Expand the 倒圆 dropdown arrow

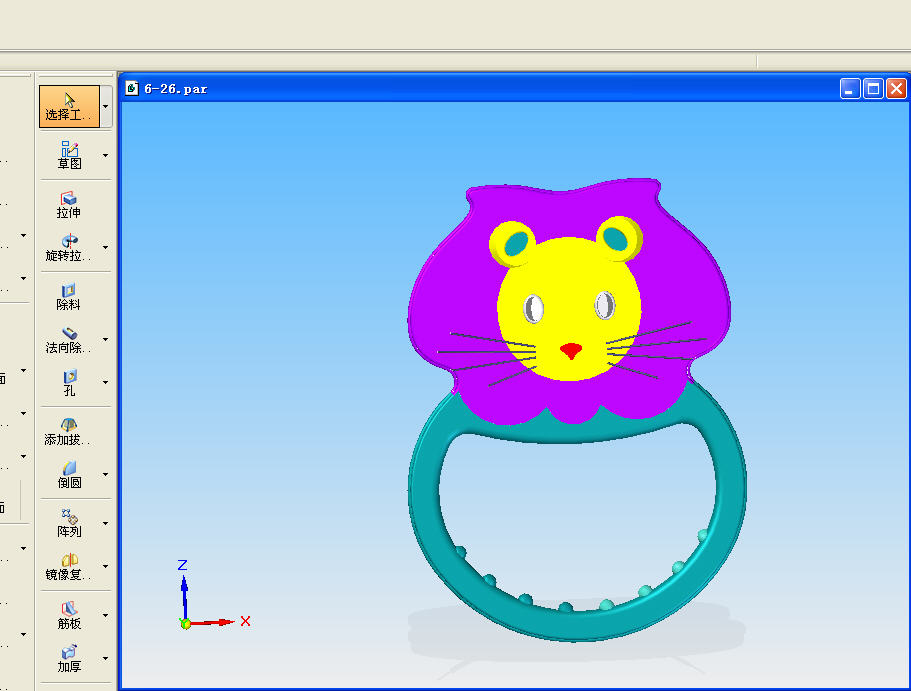click(105, 475)
